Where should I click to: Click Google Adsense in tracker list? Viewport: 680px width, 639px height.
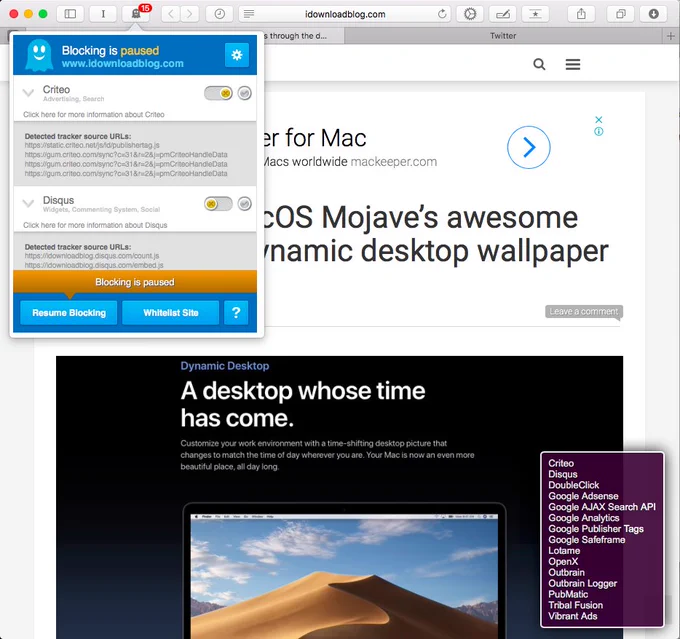(x=583, y=496)
